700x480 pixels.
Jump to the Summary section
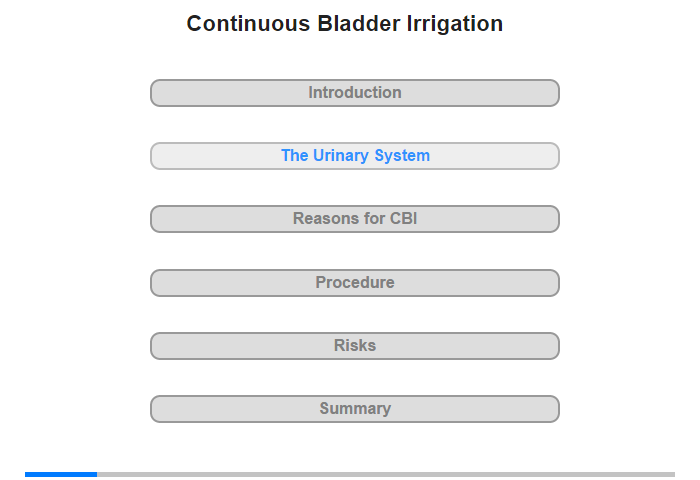coord(354,409)
